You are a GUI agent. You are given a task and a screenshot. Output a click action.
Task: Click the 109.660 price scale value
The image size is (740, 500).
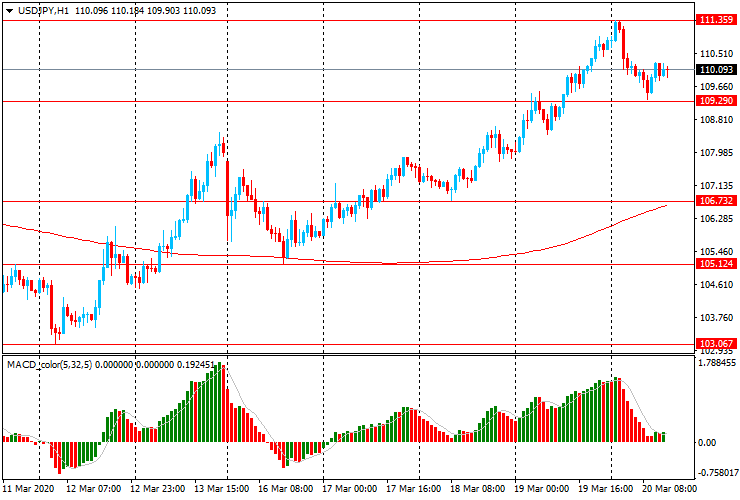point(716,87)
